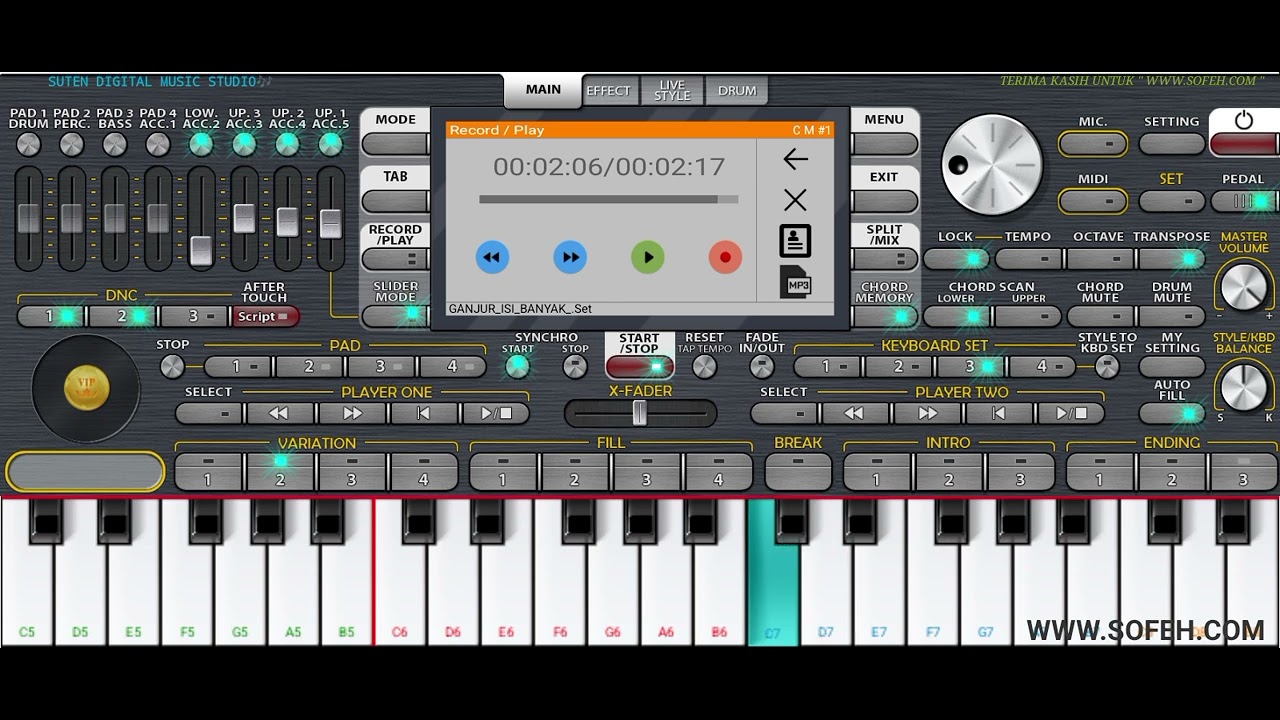
Task: Toggle Synchro Start
Action: point(517,366)
